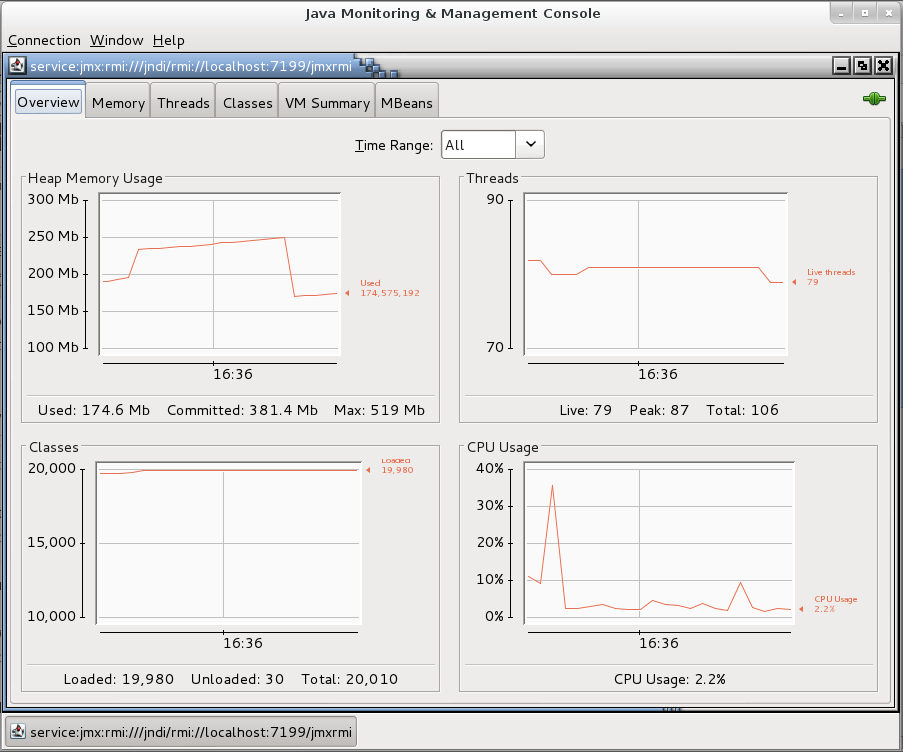Click the Heap Memory Usage chart
Image resolution: width=903 pixels, height=752 pixels.
pos(218,275)
